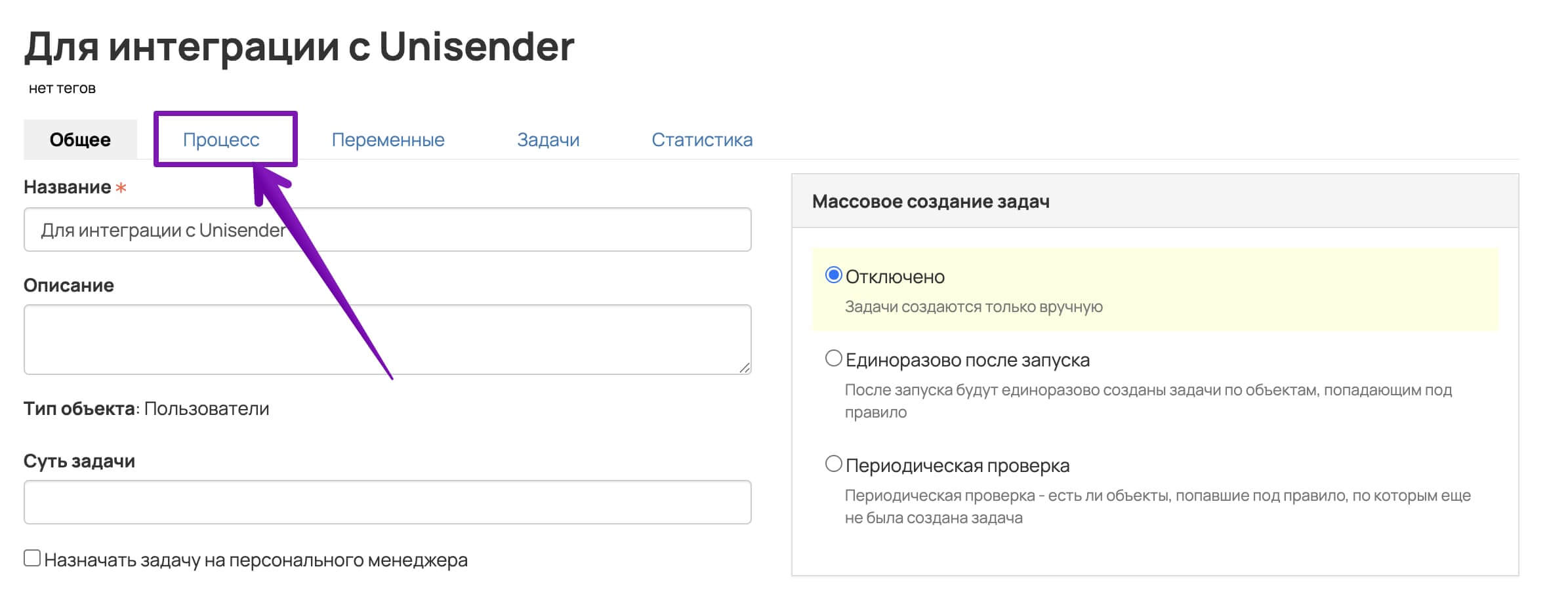Click the Описание label
1568x590 pixels.
[x=69, y=285]
